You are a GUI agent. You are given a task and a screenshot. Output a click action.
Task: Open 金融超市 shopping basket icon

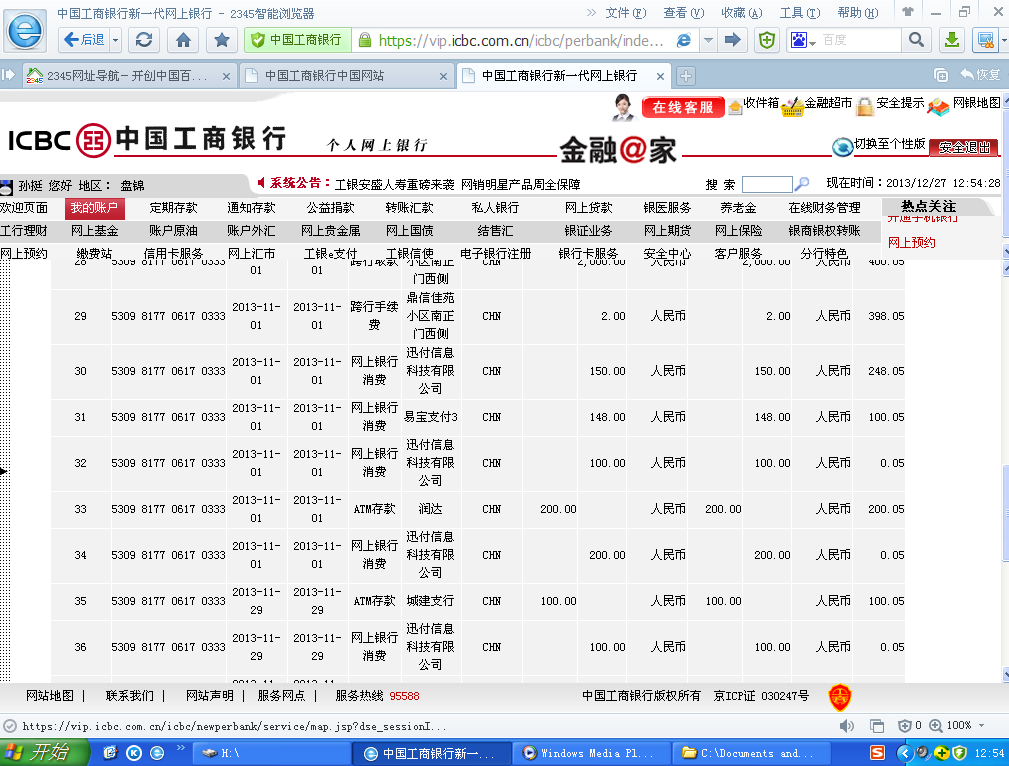792,105
